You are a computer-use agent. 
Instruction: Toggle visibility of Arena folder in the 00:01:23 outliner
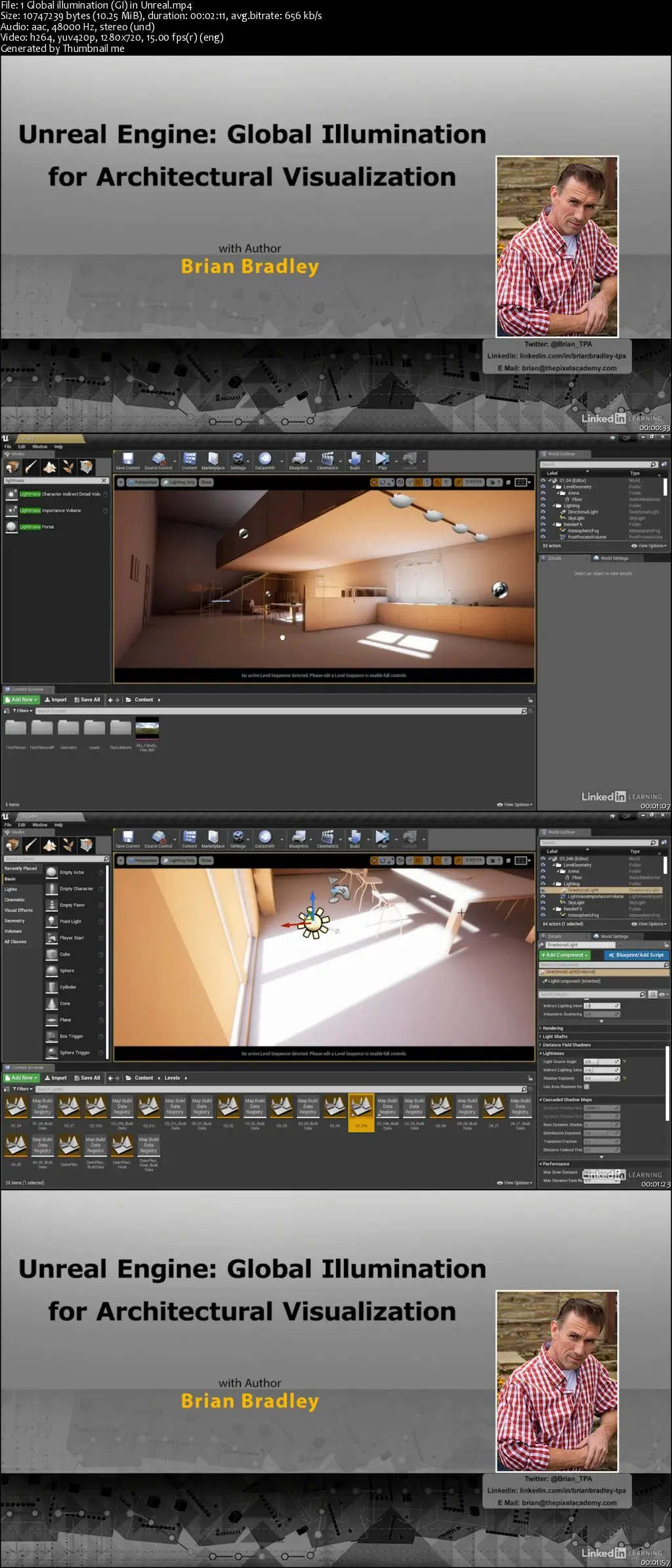[x=543, y=871]
